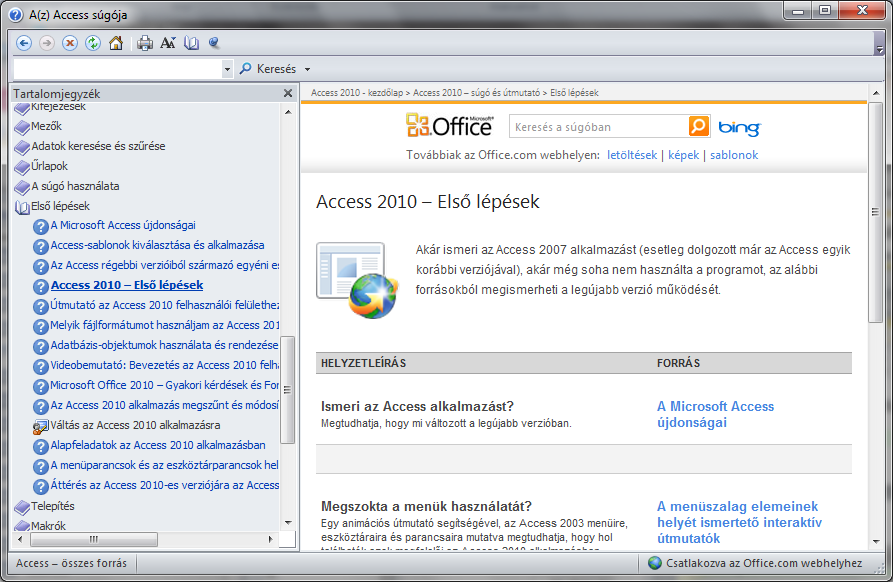The image size is (893, 582).
Task: Change font size with the AA icon
Action: pyautogui.click(x=168, y=43)
